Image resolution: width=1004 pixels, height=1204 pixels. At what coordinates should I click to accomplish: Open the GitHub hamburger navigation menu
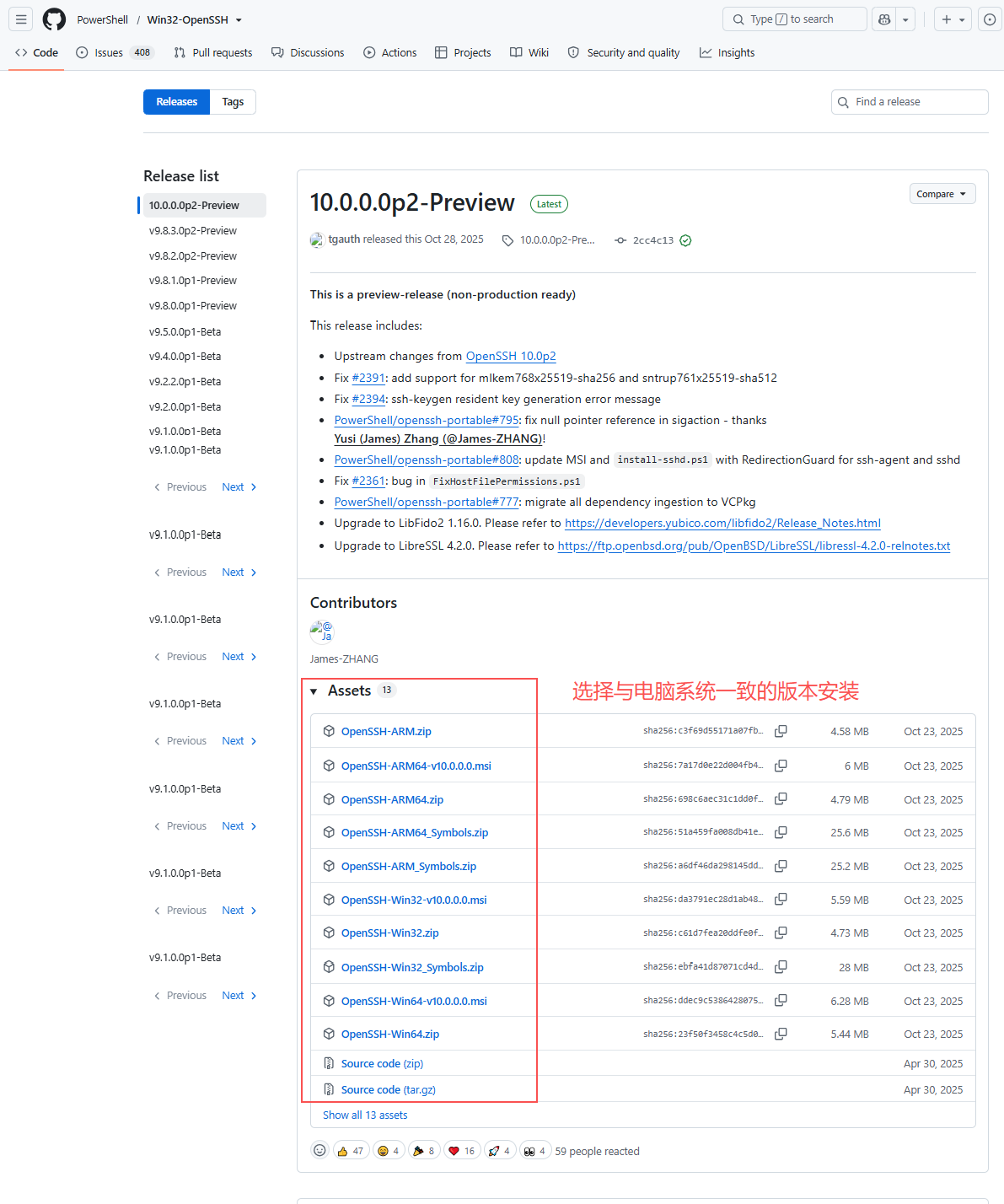tap(21, 19)
